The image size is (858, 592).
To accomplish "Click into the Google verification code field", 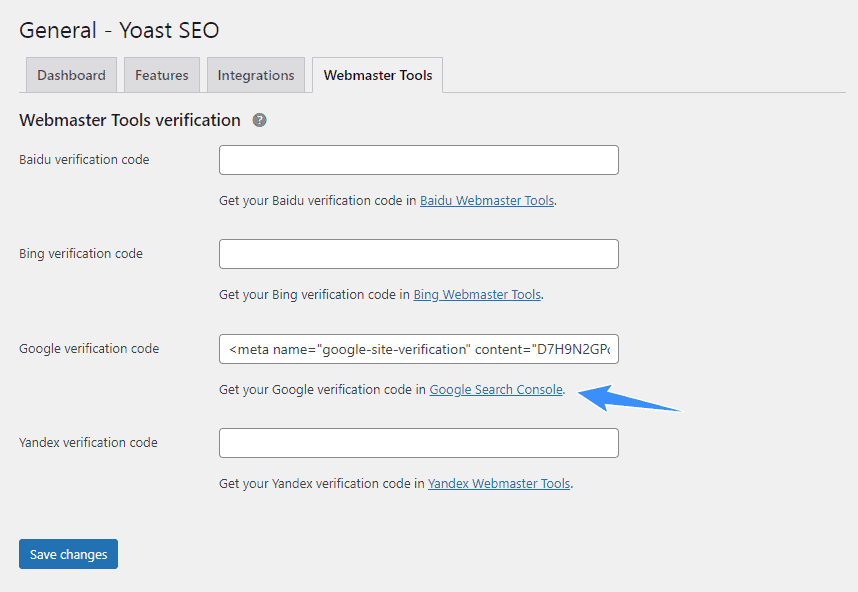I will tap(419, 349).
